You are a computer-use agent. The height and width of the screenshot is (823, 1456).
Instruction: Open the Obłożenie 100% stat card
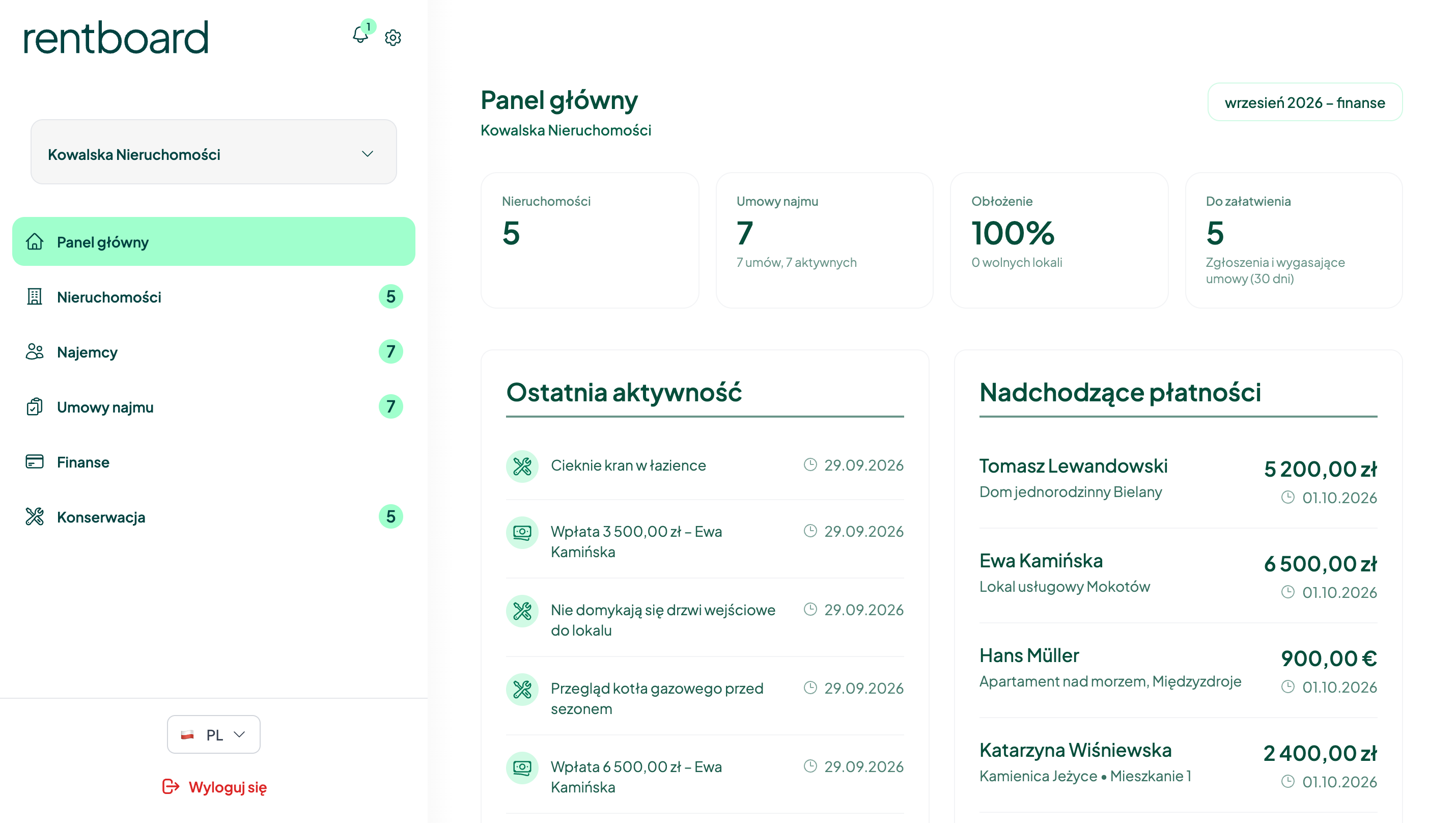tap(1059, 240)
